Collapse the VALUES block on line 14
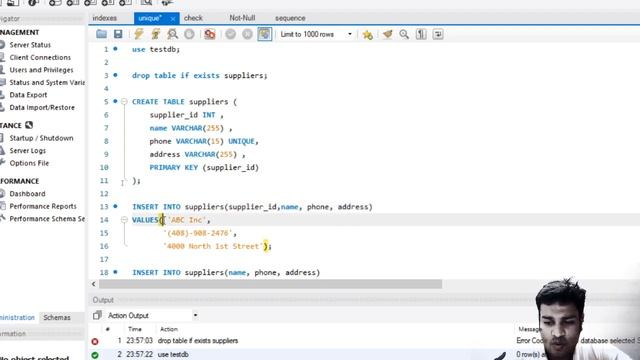Image resolution: width=640 pixels, height=360 pixels. pos(124,220)
